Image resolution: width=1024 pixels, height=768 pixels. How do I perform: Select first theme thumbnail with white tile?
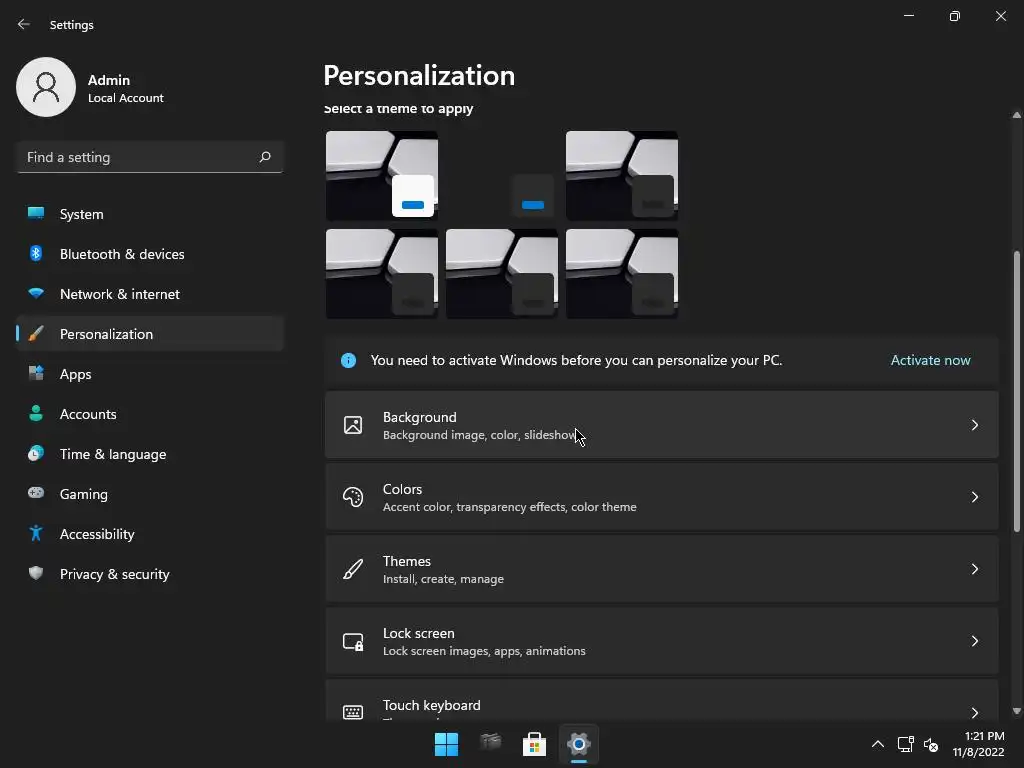382,176
